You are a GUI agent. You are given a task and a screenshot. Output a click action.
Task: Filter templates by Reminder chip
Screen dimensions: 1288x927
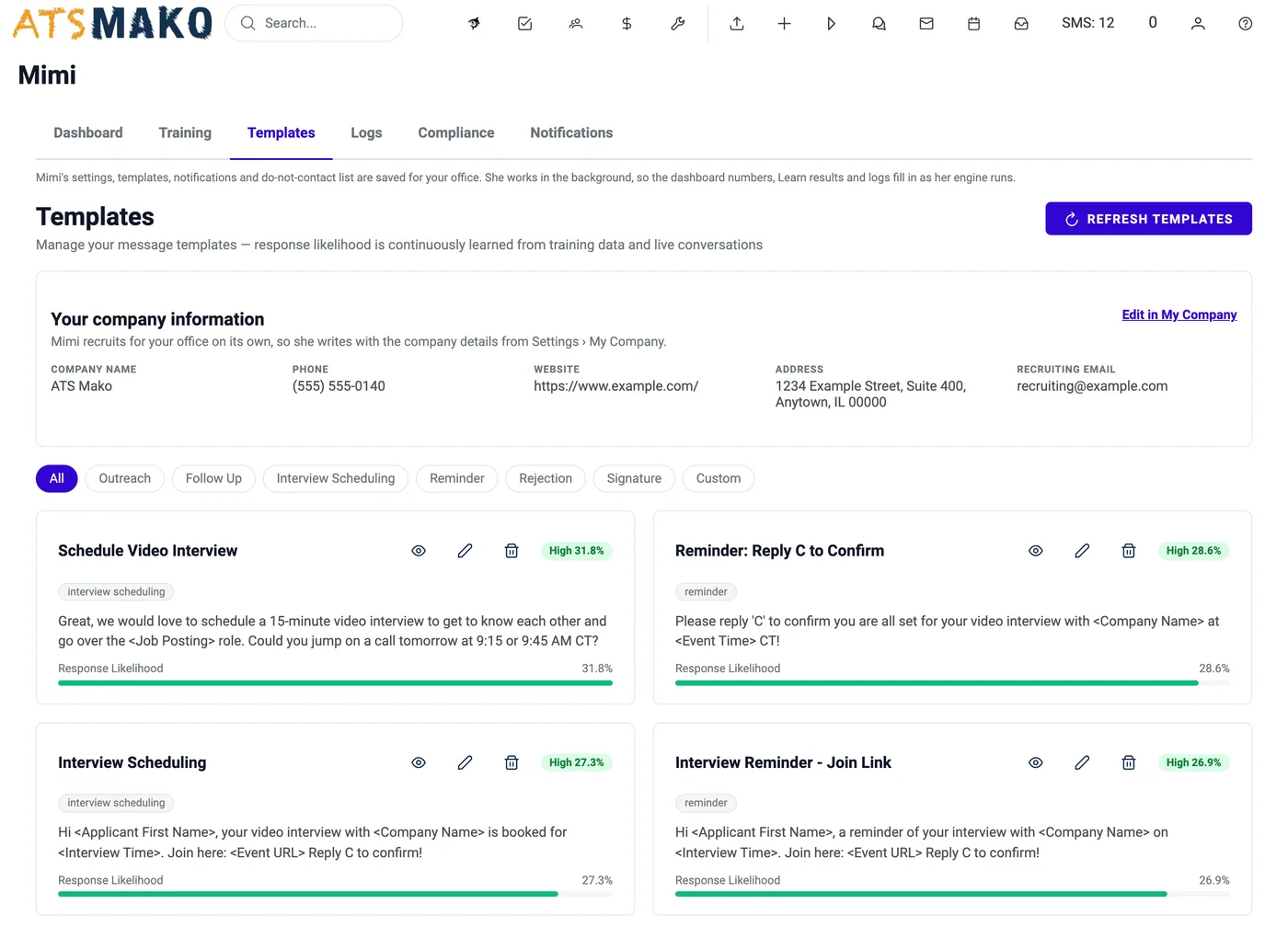[457, 478]
